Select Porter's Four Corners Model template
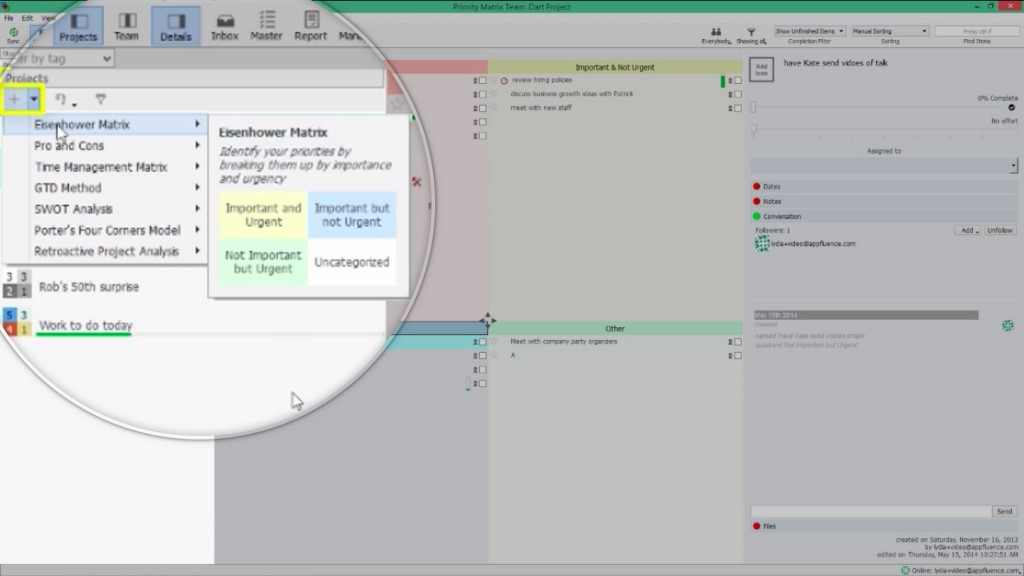 (x=106, y=231)
